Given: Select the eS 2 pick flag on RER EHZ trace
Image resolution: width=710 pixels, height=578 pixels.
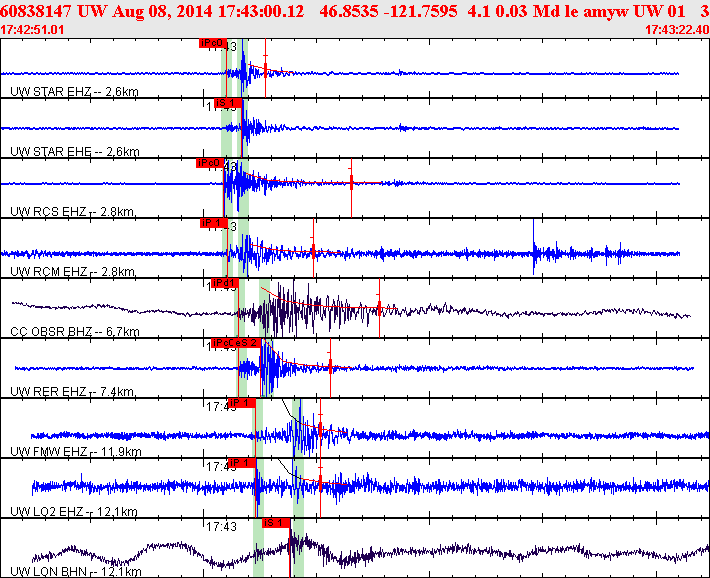Looking at the screenshot, I should pos(249,343).
